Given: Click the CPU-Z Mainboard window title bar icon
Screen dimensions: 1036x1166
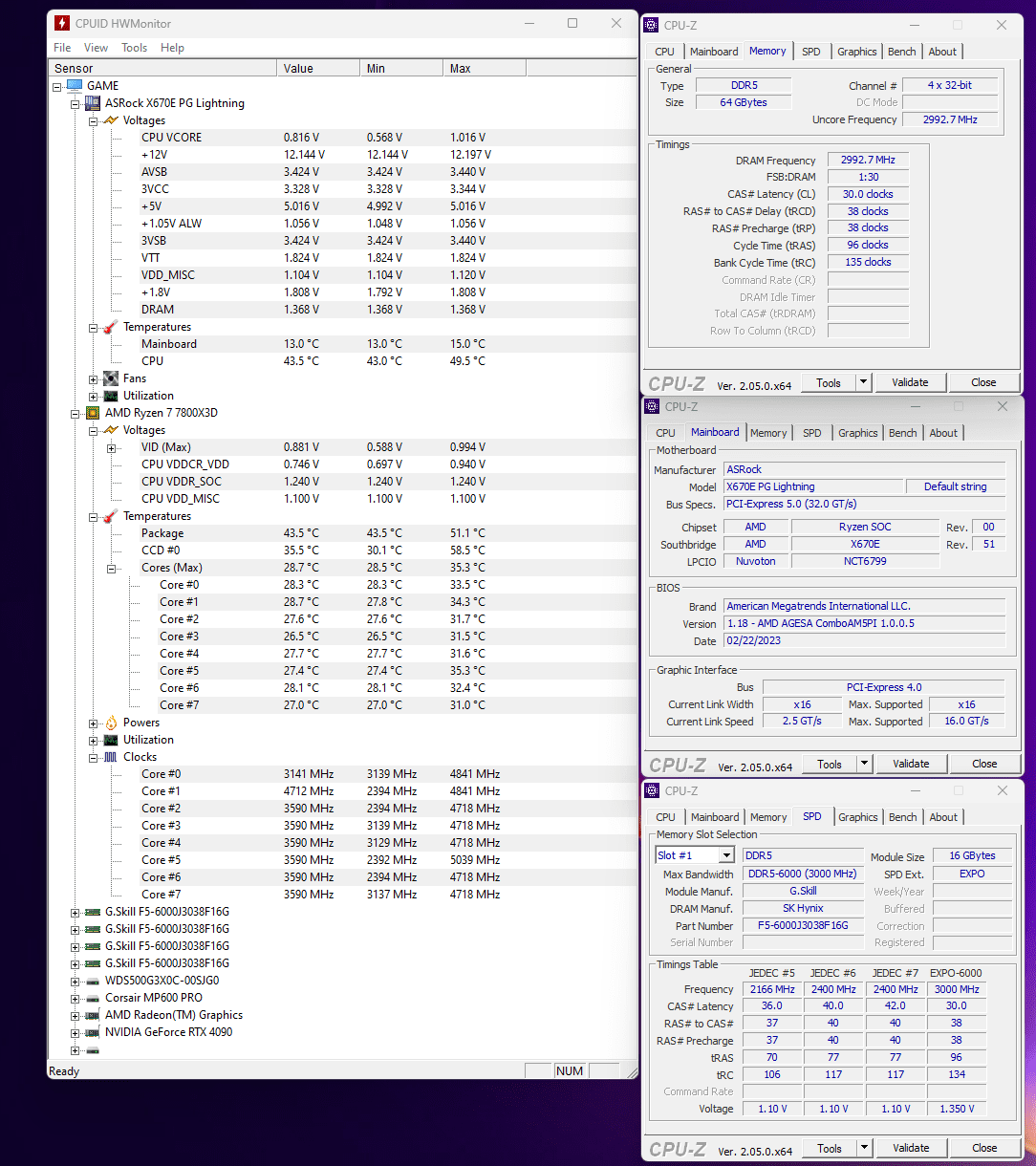Looking at the screenshot, I should click(x=652, y=406).
